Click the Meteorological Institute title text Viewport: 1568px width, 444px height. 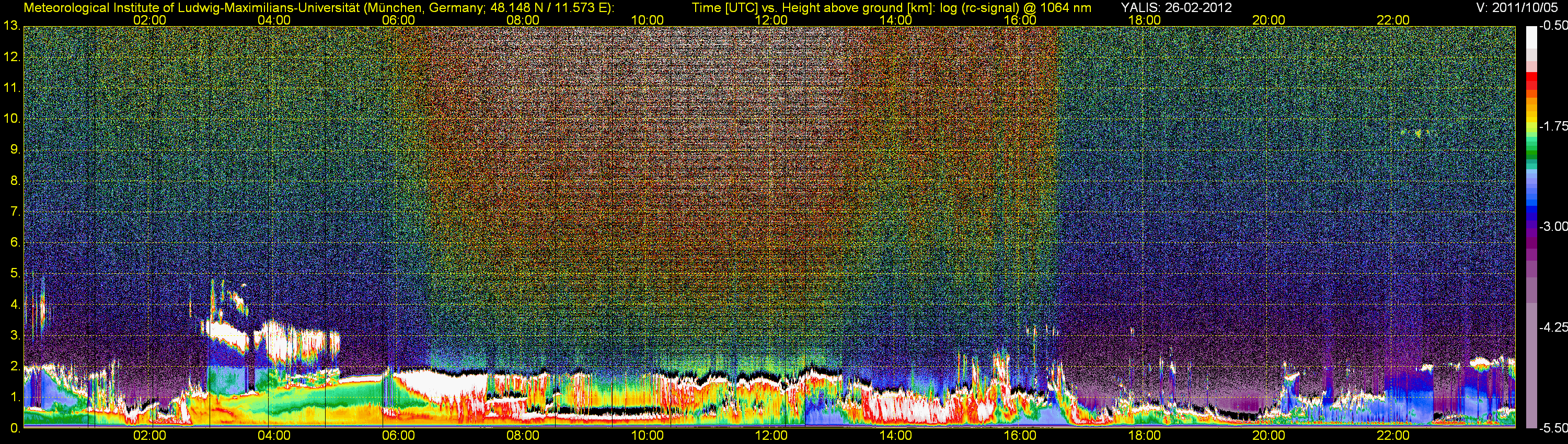[319, 8]
